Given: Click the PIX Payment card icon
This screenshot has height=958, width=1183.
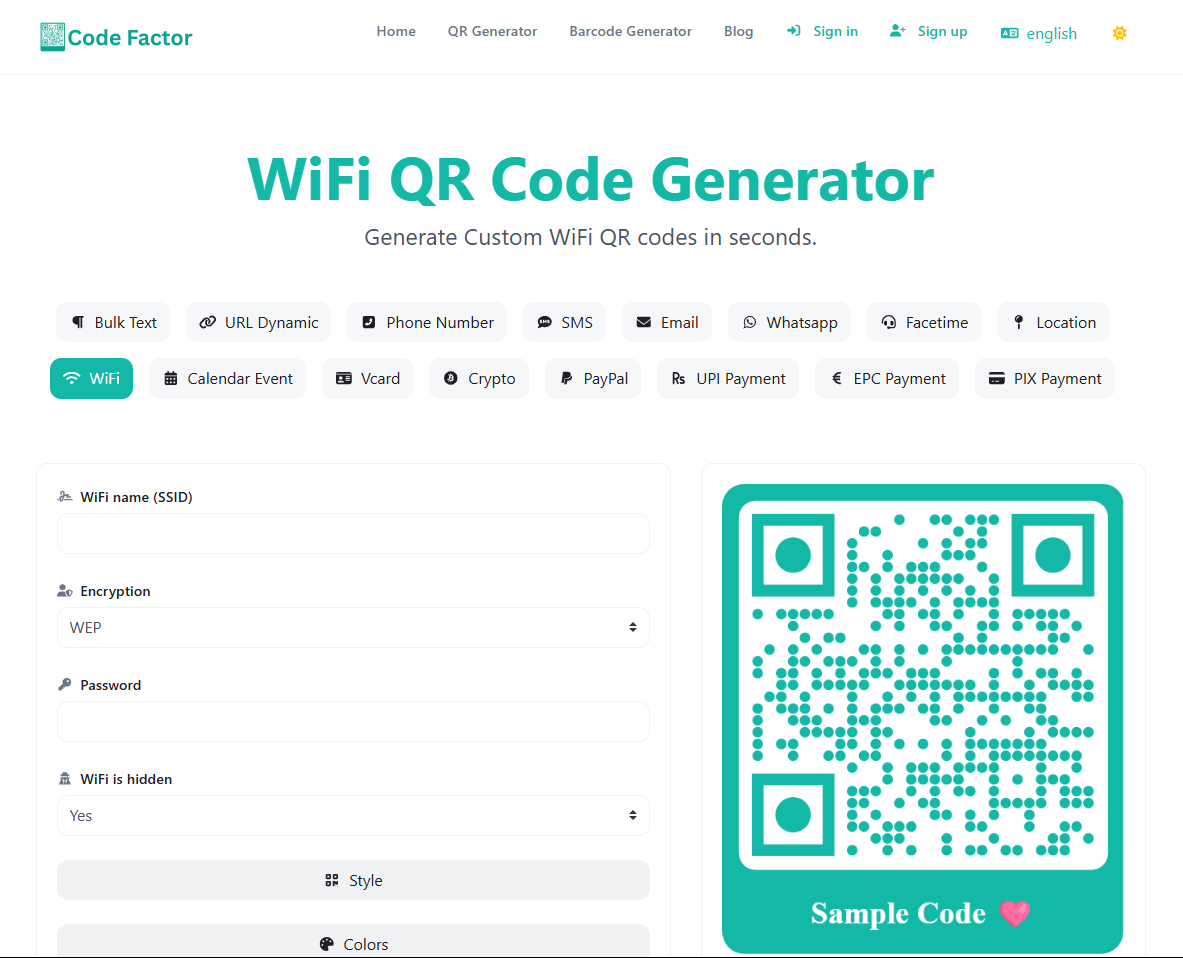Looking at the screenshot, I should [x=997, y=379].
